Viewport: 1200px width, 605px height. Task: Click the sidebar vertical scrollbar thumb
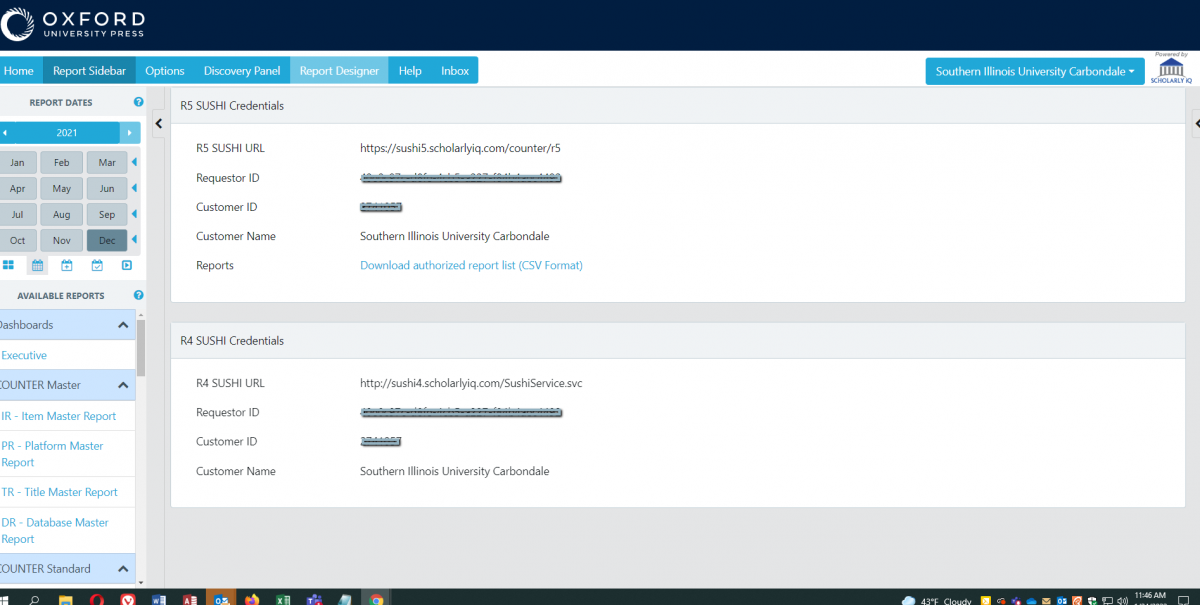pos(141,349)
